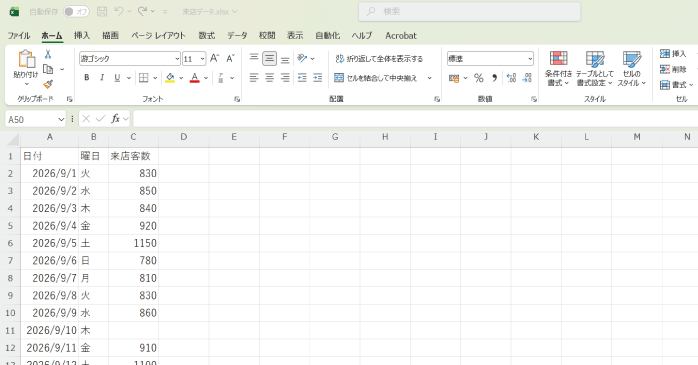
Task: Toggle the AutoSave (自動保存) switch
Action: click(76, 12)
